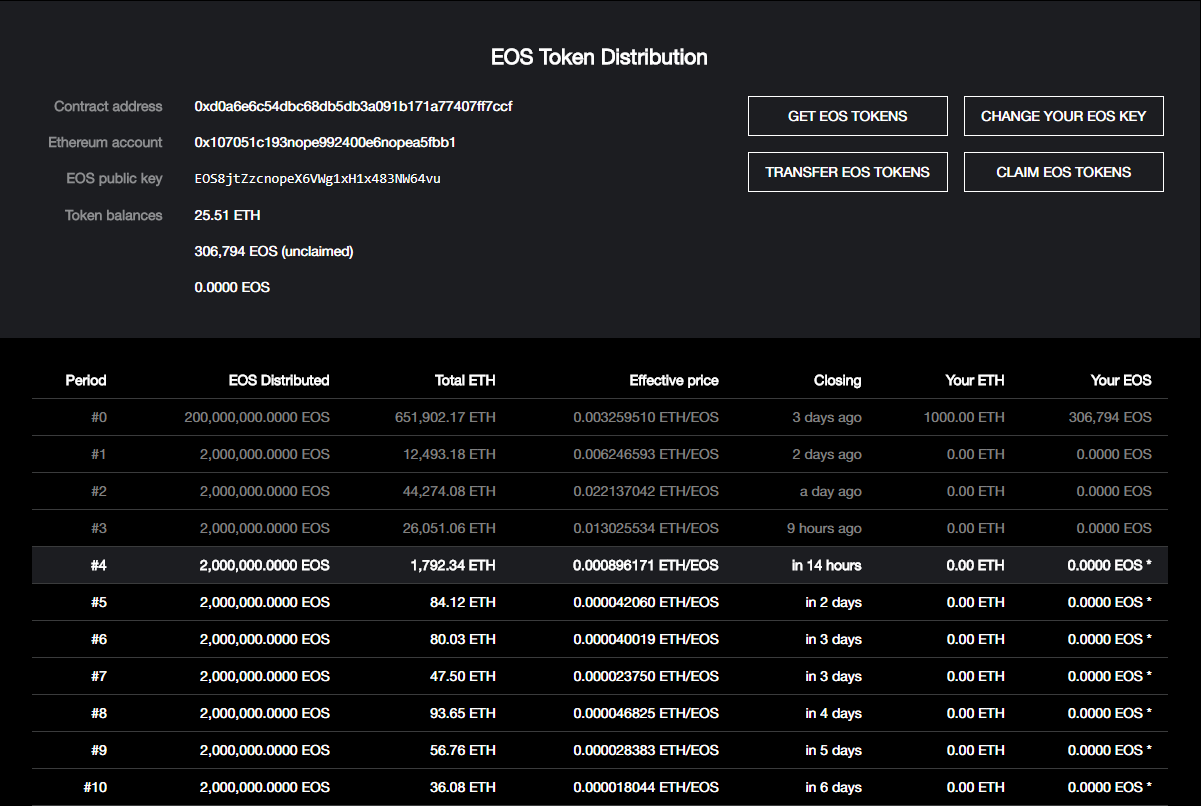Image resolution: width=1201 pixels, height=806 pixels.
Task: Click the 306,794 EOS (unclaimed) balance
Action: (x=273, y=251)
